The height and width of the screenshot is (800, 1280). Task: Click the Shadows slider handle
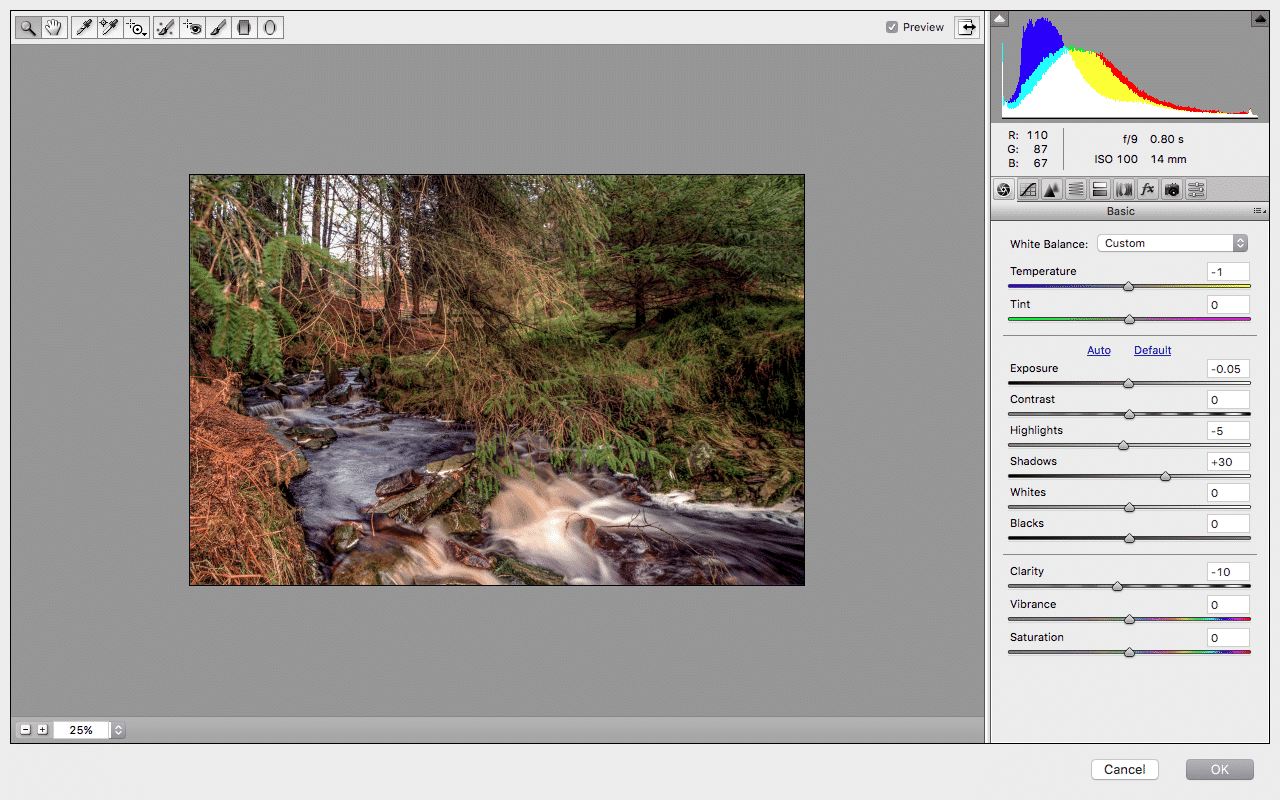tap(1165, 476)
